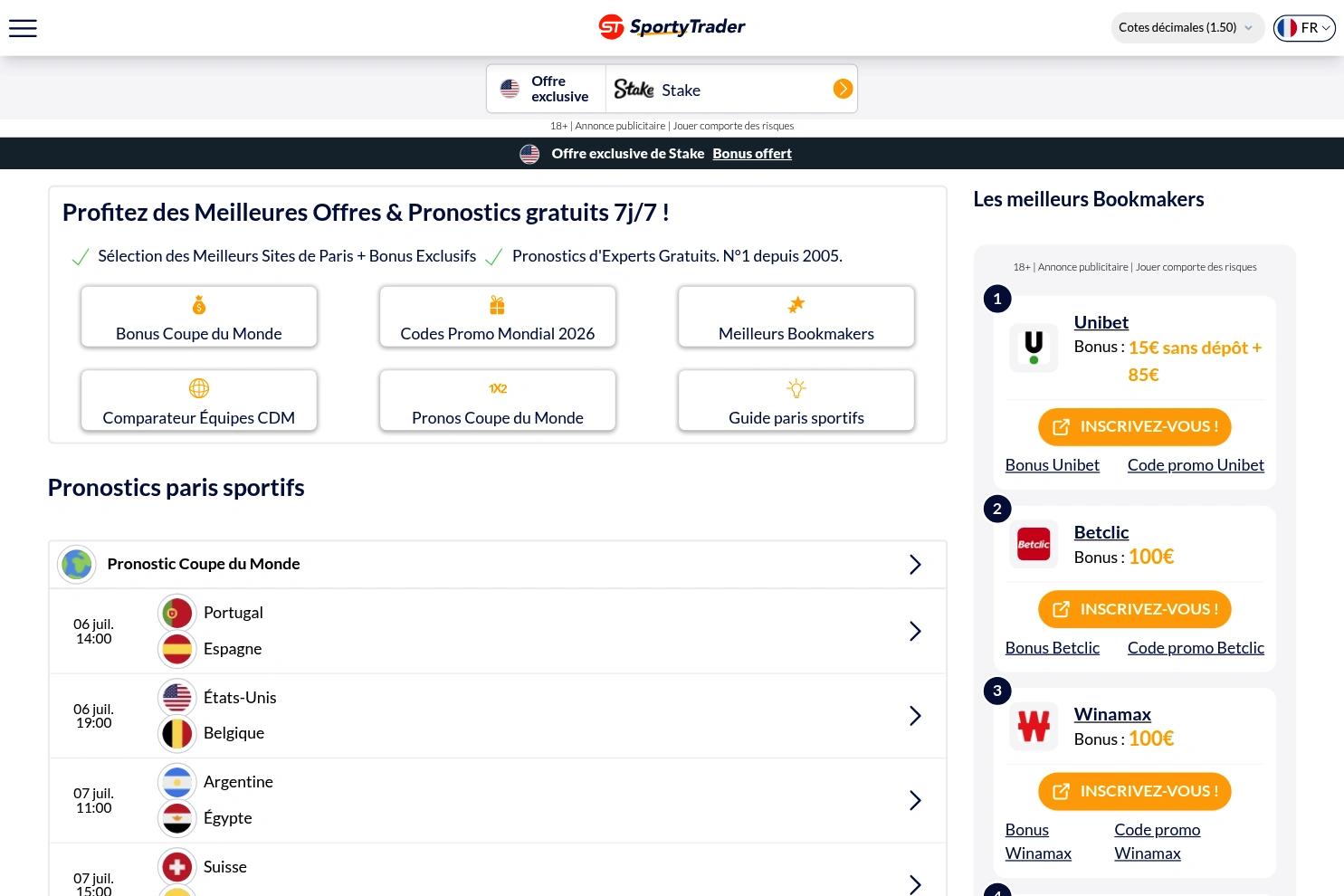
Task: Select the Espagne team name
Action: pyautogui.click(x=233, y=649)
